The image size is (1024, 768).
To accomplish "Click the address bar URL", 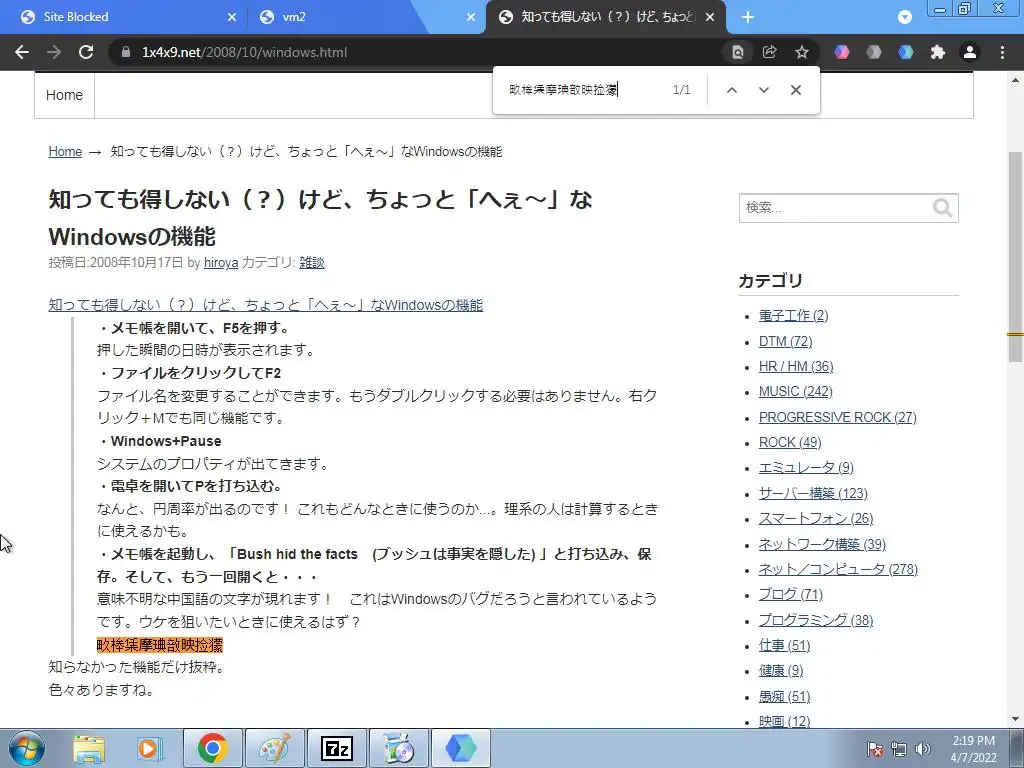I will click(x=244, y=52).
